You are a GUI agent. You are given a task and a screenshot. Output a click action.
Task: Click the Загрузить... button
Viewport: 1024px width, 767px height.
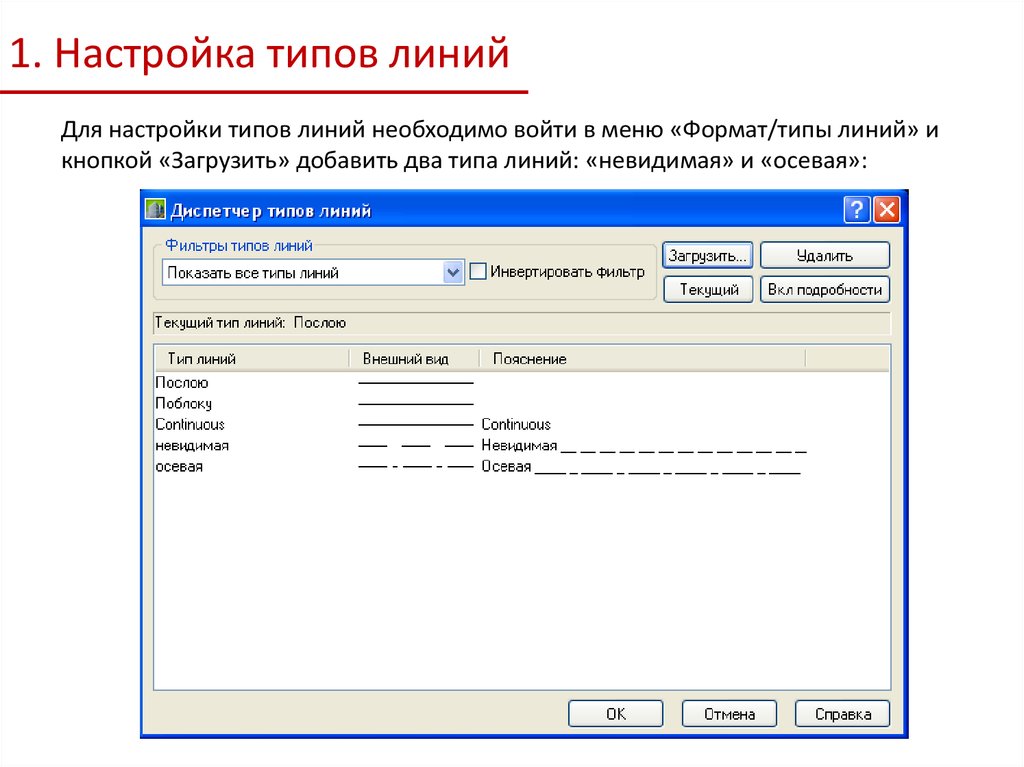[708, 255]
